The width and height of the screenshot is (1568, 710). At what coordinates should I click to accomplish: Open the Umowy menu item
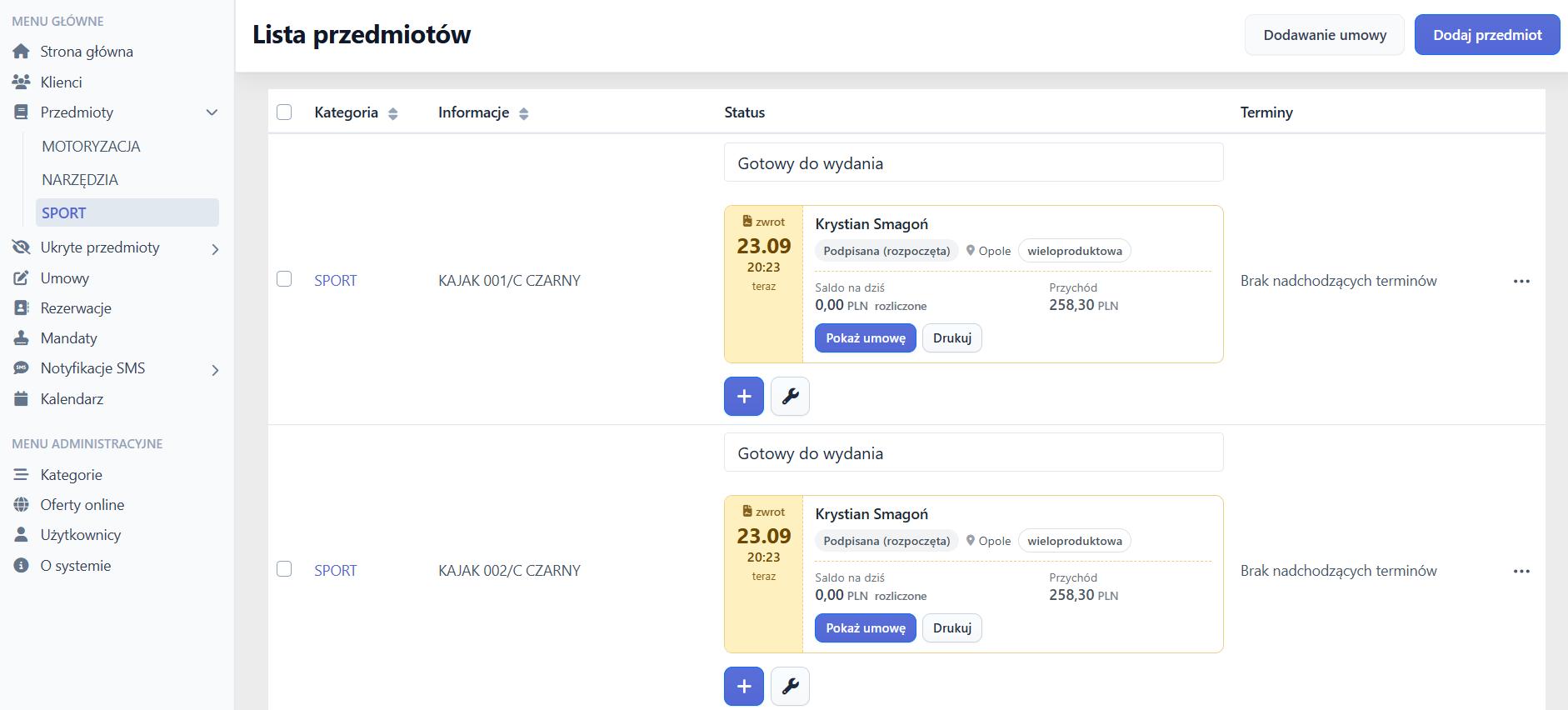pyautogui.click(x=65, y=278)
